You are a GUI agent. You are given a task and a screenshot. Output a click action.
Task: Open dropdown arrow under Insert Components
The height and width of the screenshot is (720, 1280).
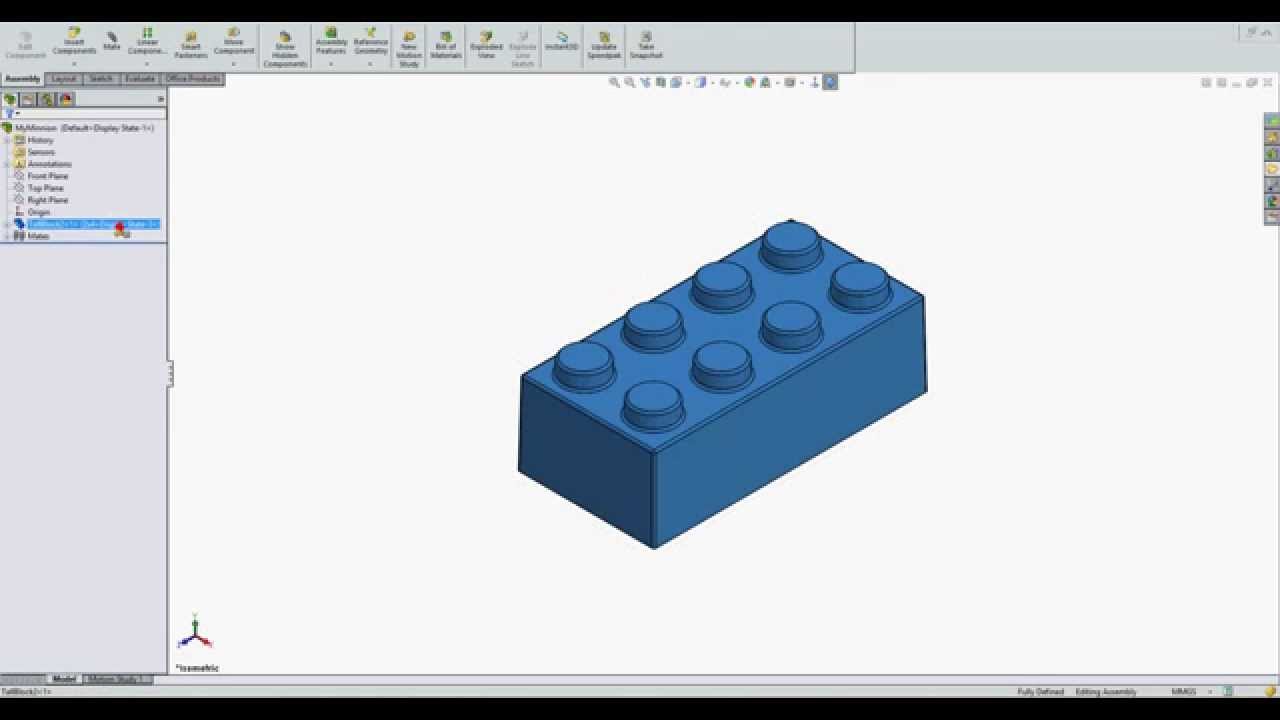tap(74, 64)
